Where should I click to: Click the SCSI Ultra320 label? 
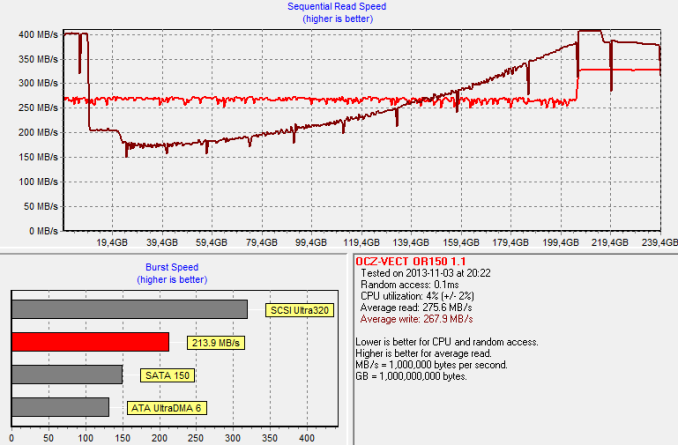300,311
